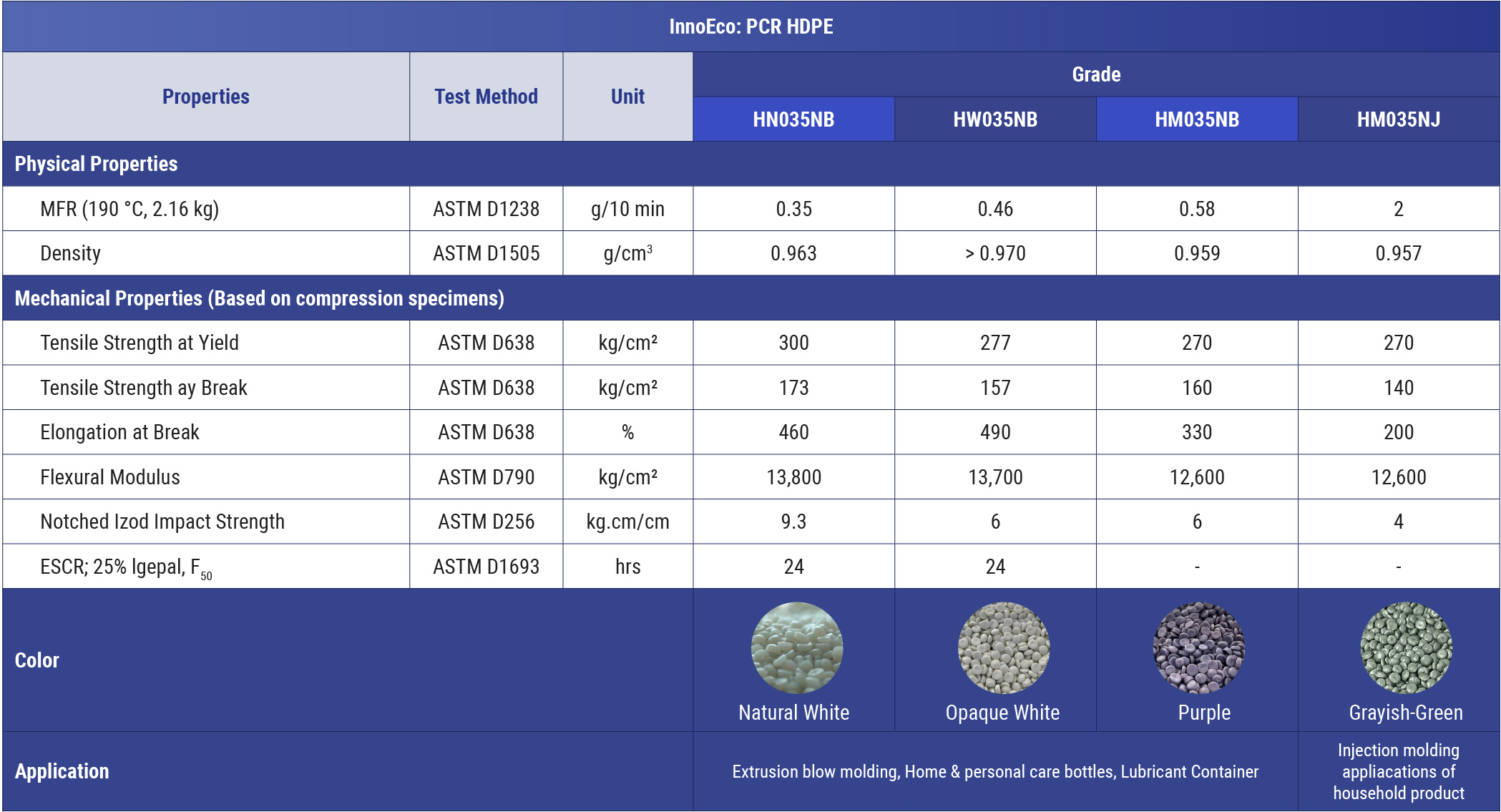Click the Unit column header
The height and width of the screenshot is (812, 1501).
tap(627, 97)
